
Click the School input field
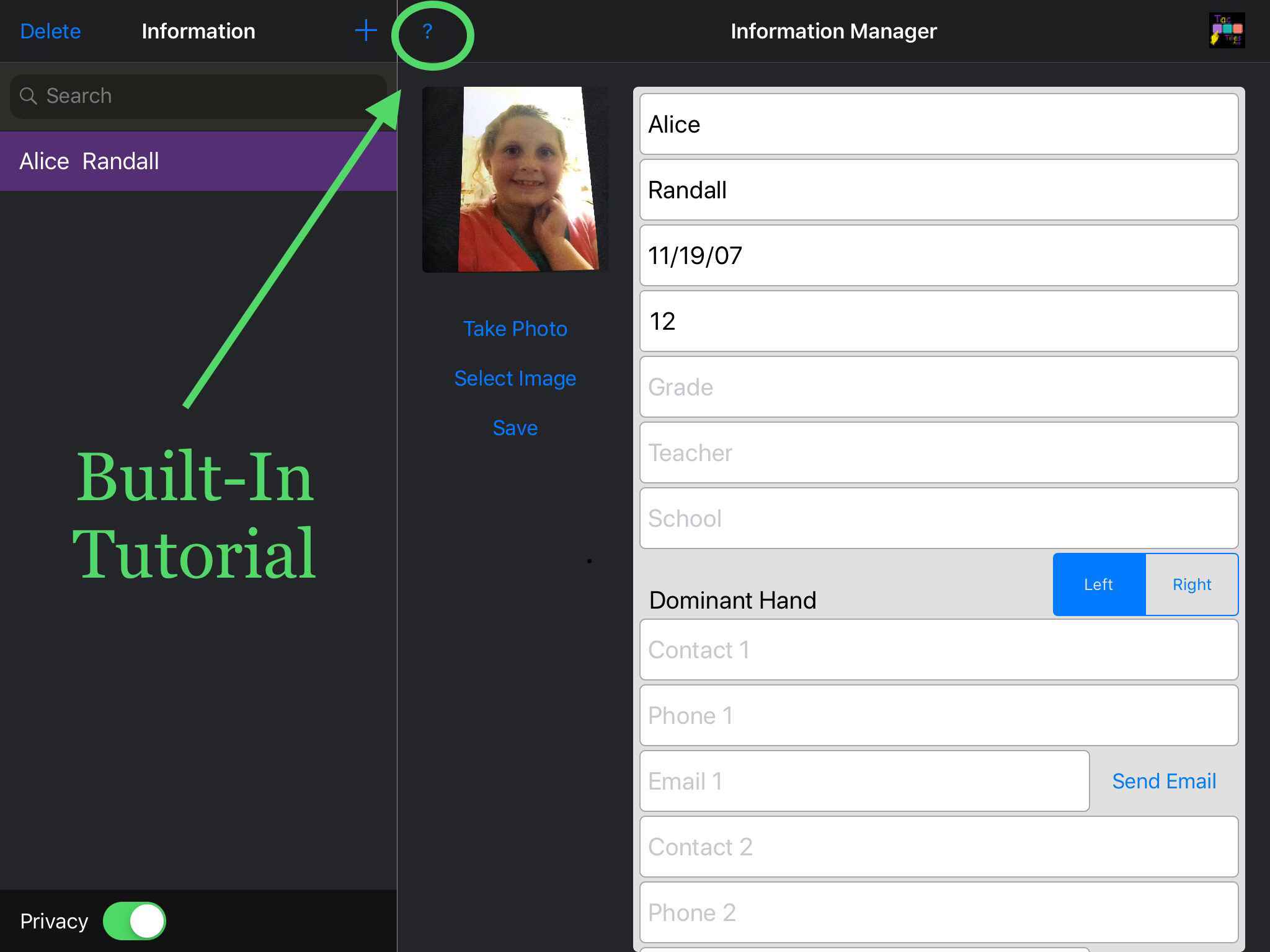pyautogui.click(x=938, y=518)
